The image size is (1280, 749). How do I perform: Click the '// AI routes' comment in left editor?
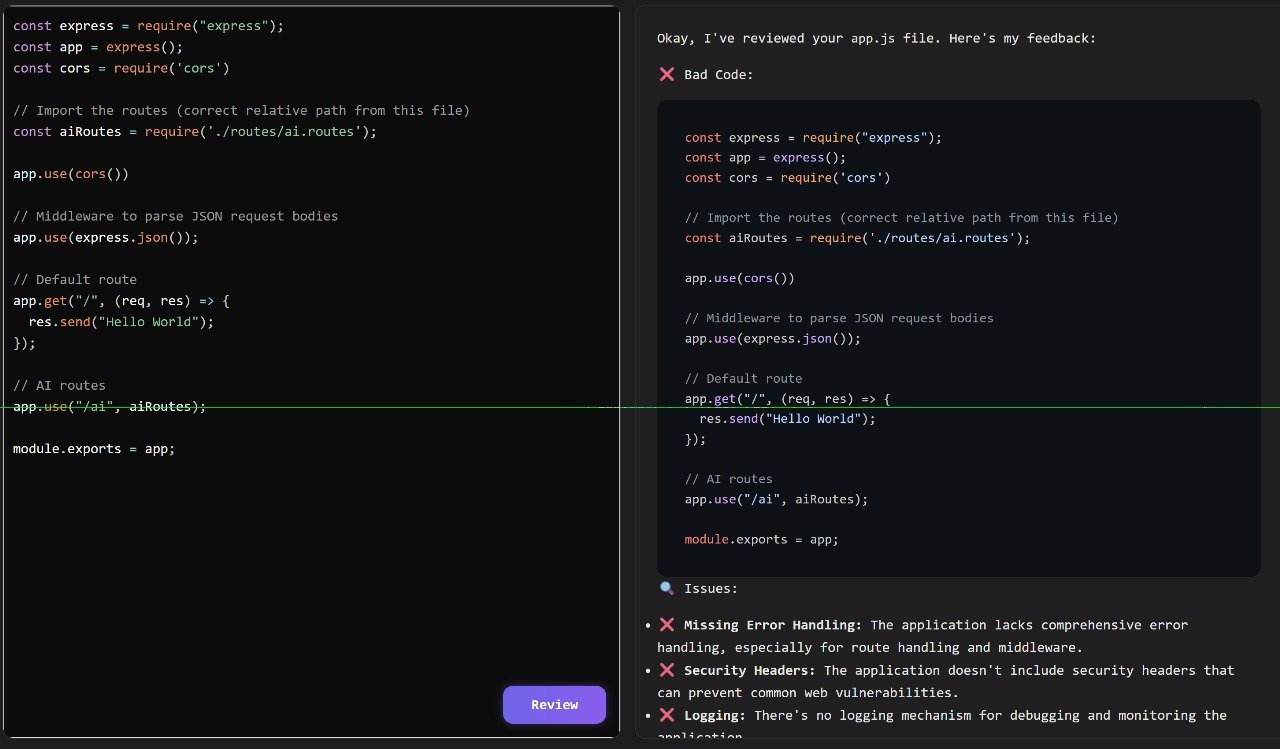click(59, 385)
